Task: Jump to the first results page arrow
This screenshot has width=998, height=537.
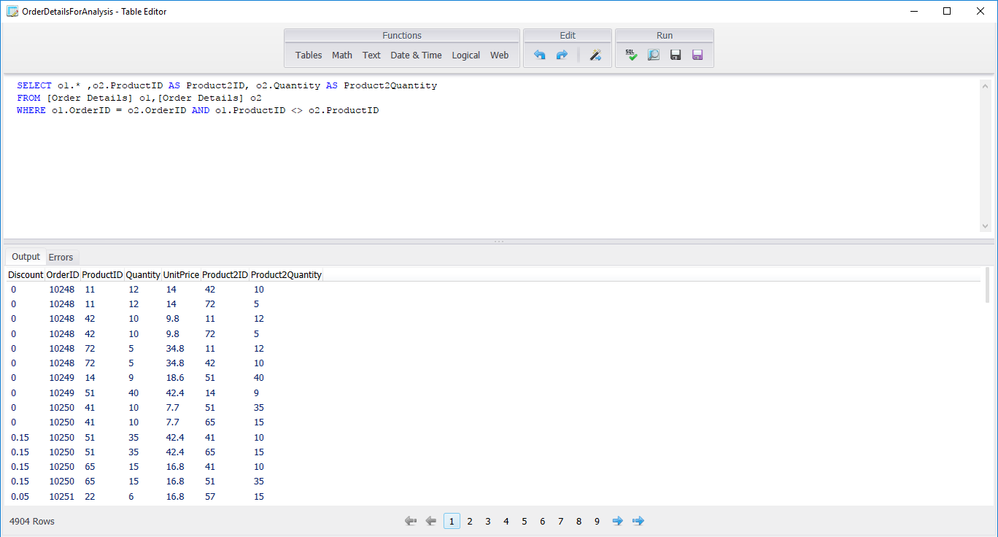Action: click(411, 521)
